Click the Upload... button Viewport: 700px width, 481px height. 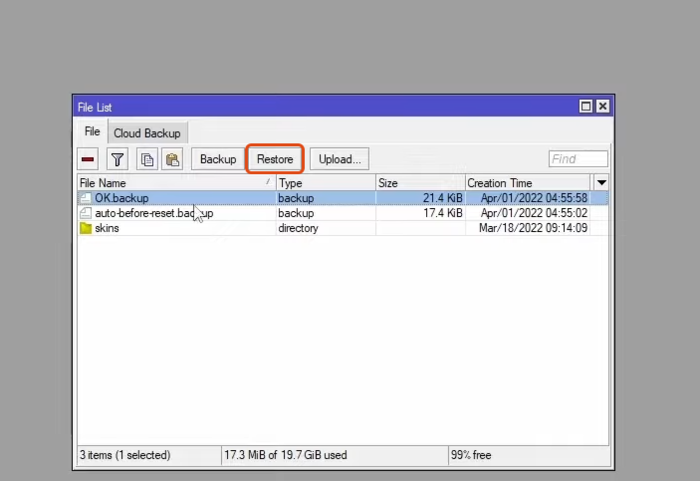click(340, 159)
